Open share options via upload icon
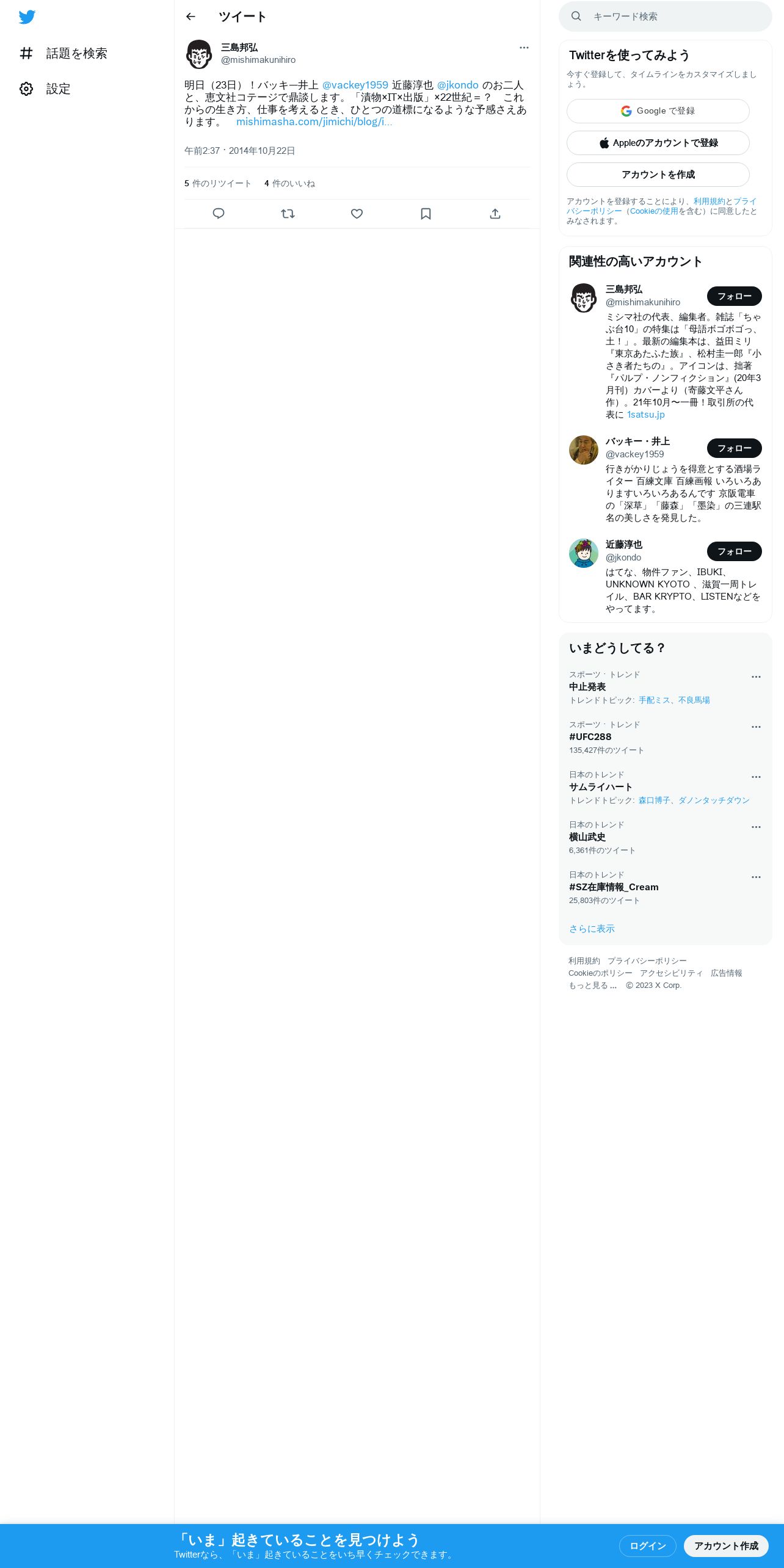Screen dimensions: 784x1568 click(x=495, y=214)
